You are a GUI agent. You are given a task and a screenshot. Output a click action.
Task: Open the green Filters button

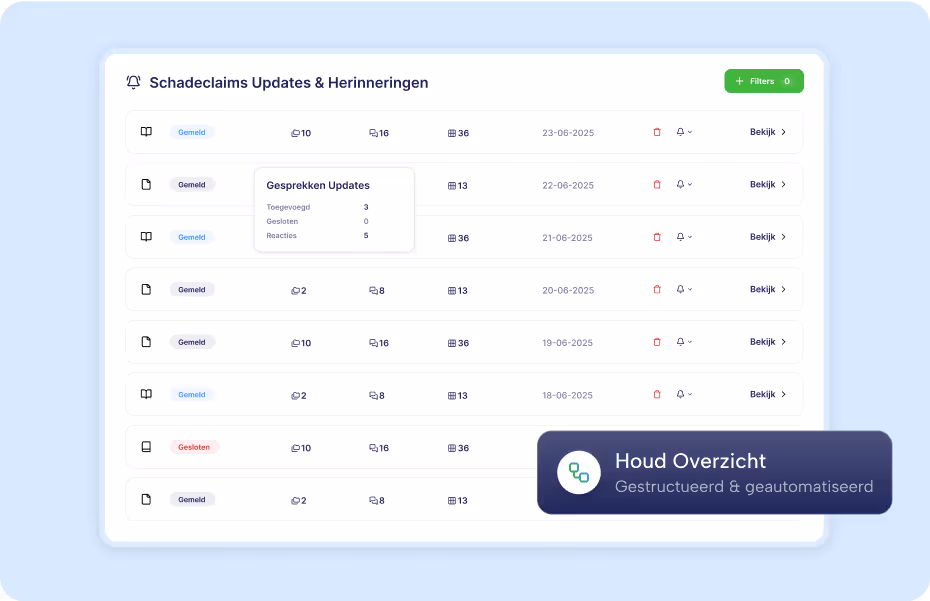point(764,81)
